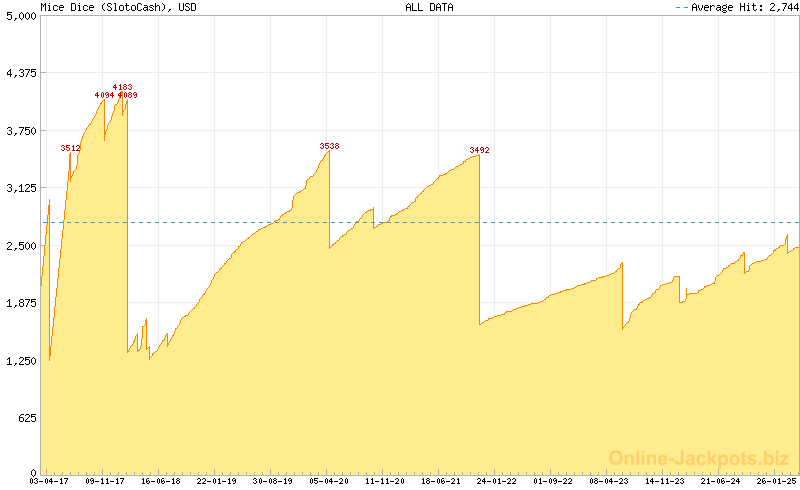Click the 09-11-17 date label

pyautogui.click(x=104, y=481)
